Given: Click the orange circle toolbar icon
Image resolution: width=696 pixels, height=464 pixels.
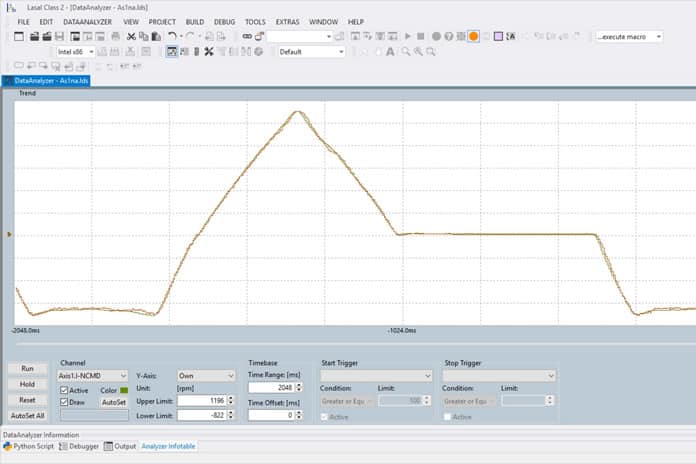Looking at the screenshot, I should [x=474, y=36].
